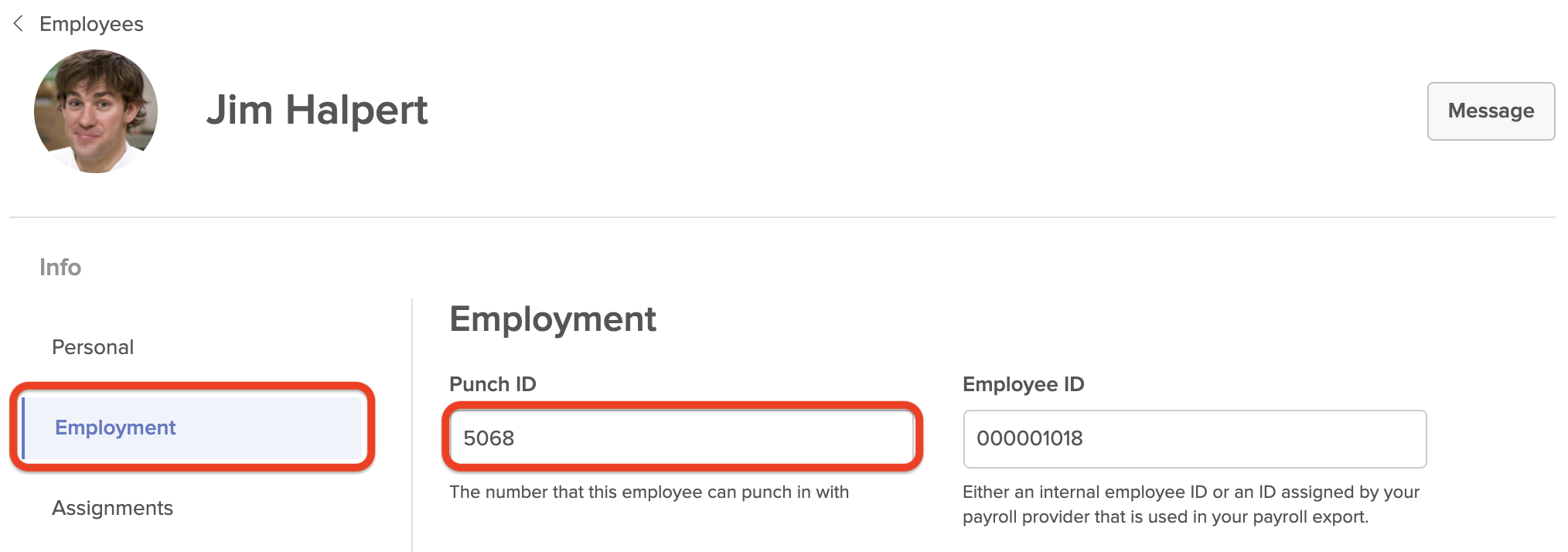
Task: Open the Assignments tab
Action: pyautogui.click(x=112, y=508)
